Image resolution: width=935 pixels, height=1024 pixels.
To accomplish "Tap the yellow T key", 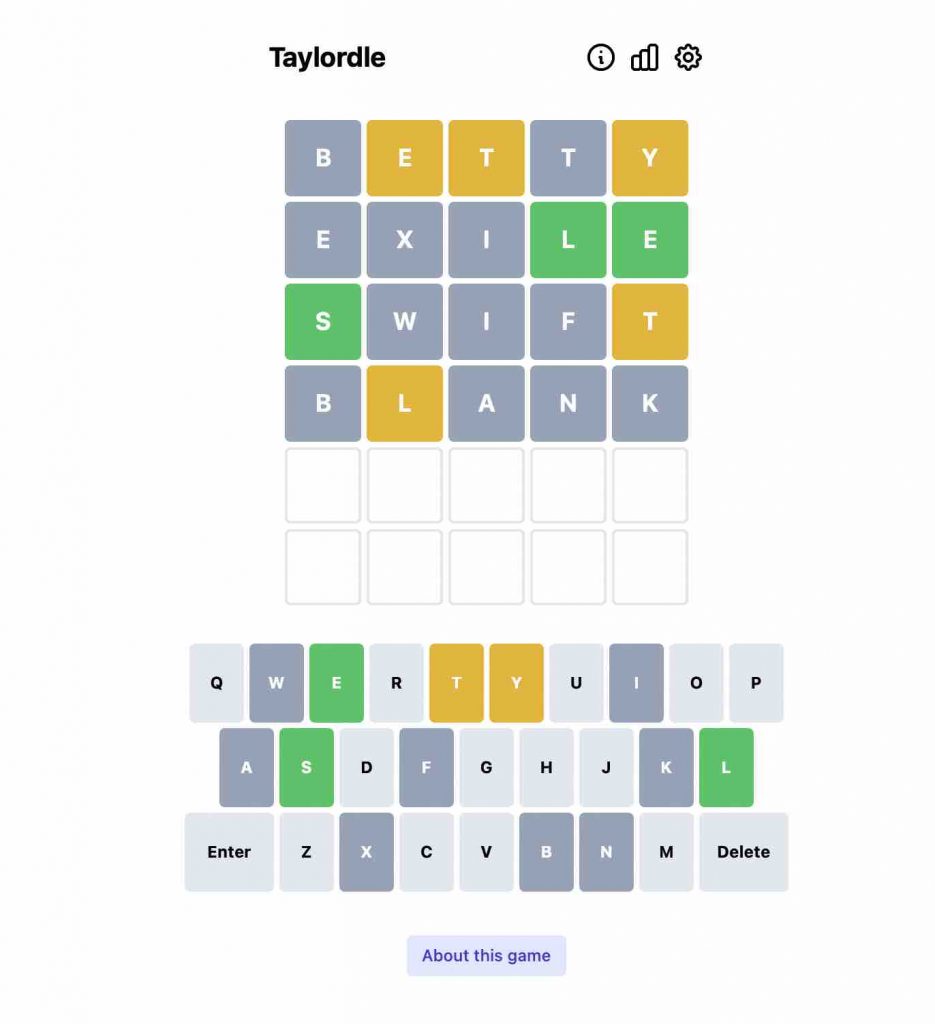I will tap(456, 683).
